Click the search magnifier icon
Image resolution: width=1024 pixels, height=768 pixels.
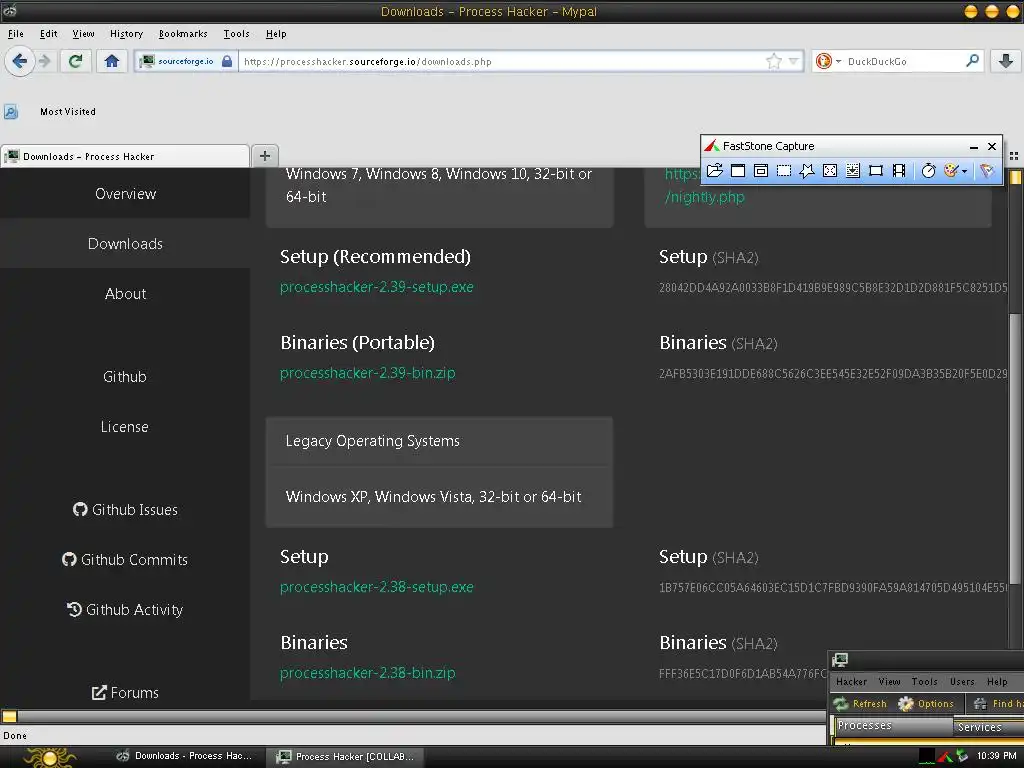pos(972,61)
